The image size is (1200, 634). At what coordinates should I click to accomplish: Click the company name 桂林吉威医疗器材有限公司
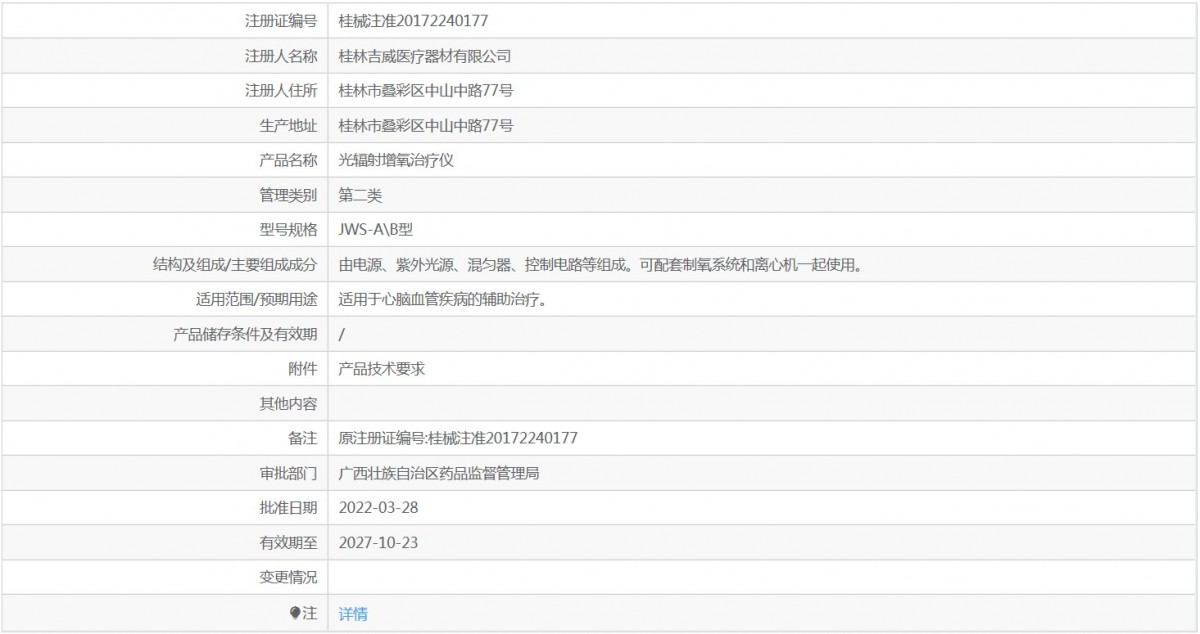425,55
